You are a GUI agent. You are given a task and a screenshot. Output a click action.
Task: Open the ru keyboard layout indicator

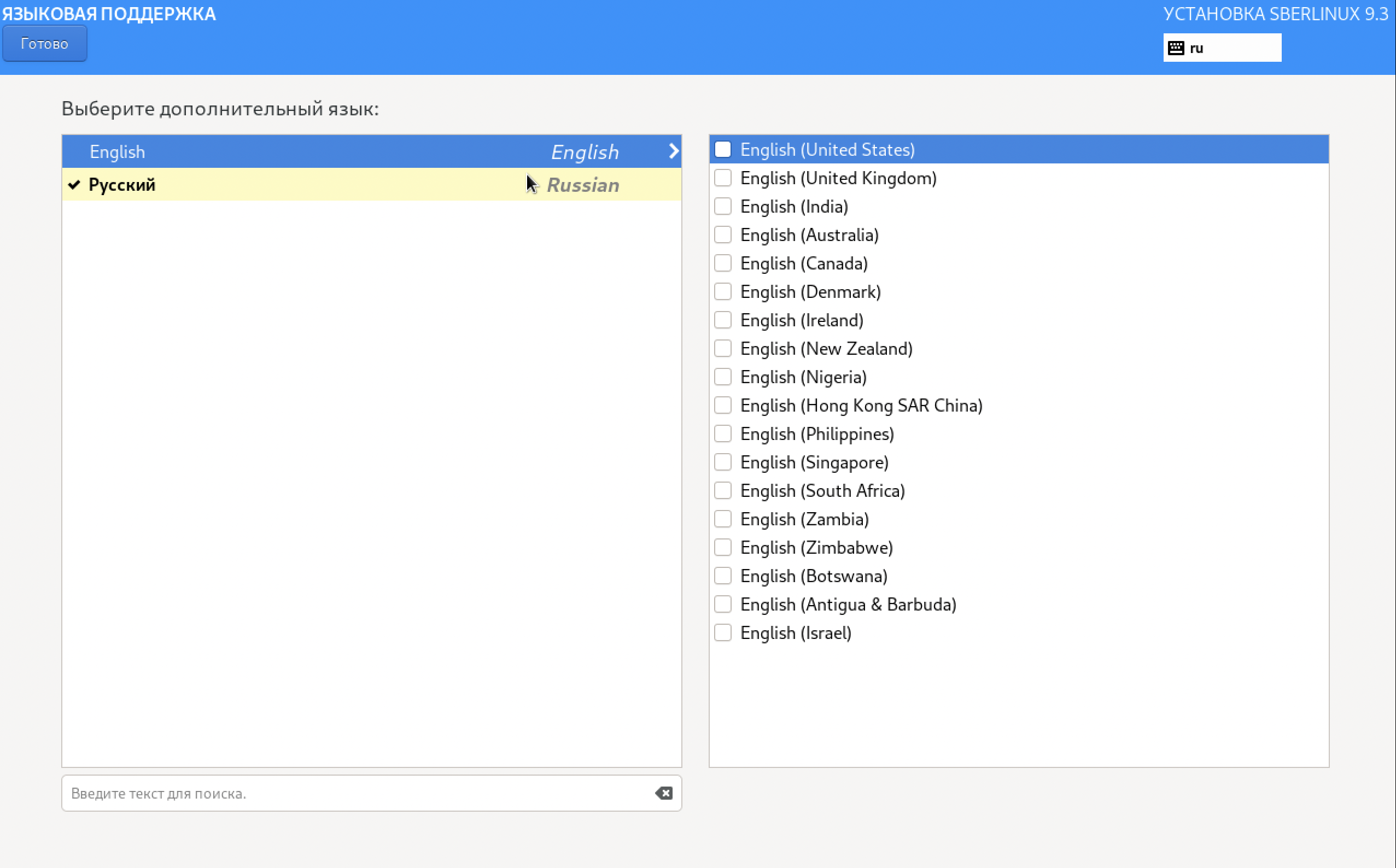1222,48
